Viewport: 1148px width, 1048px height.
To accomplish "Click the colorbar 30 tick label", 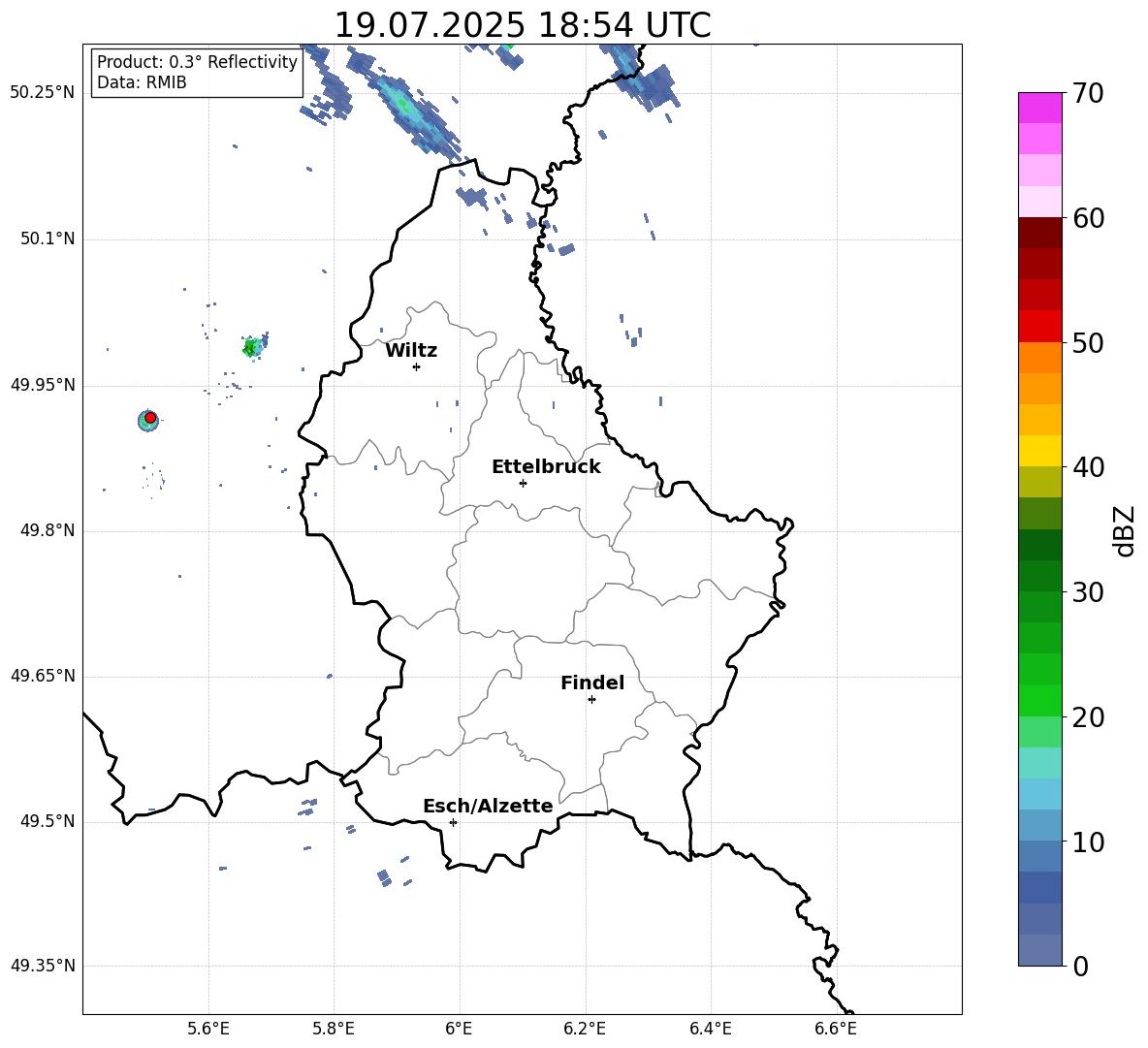I will 1088,592.
